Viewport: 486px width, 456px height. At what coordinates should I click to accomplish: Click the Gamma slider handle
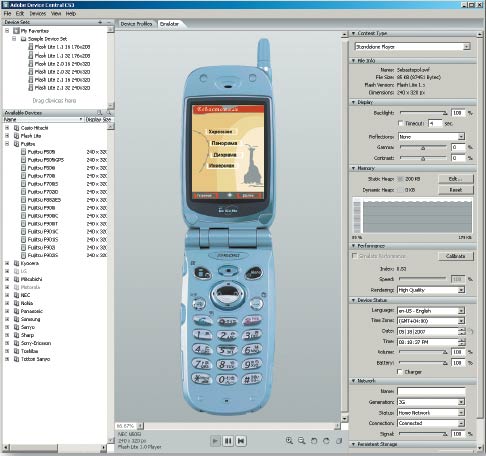[423, 148]
